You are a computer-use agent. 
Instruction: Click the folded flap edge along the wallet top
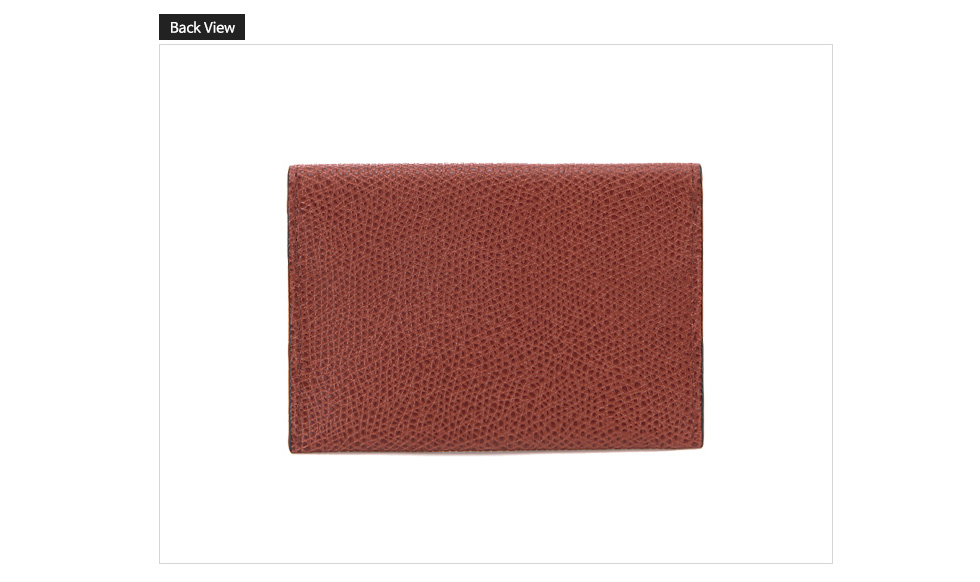tap(495, 166)
